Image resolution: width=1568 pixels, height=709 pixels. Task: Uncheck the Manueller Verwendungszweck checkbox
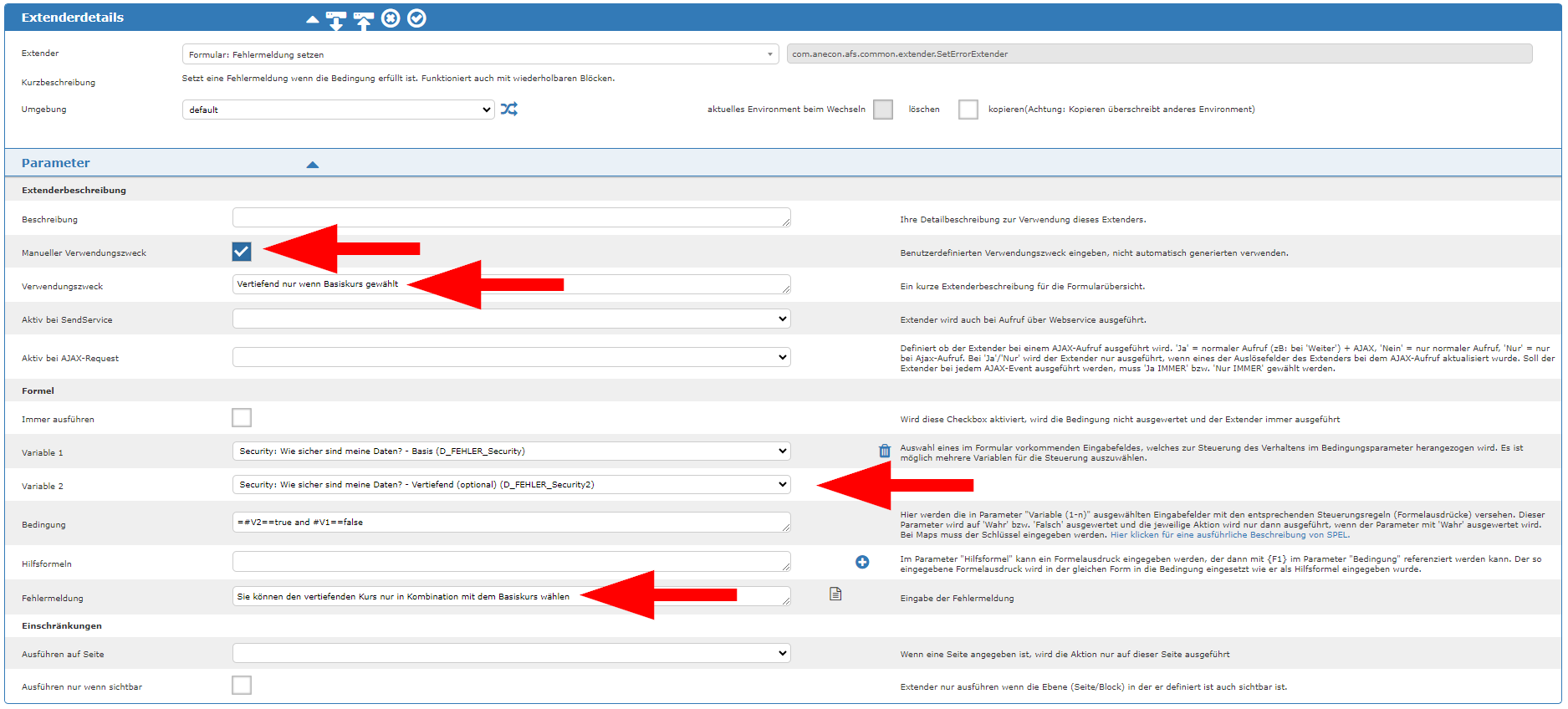pyautogui.click(x=242, y=251)
